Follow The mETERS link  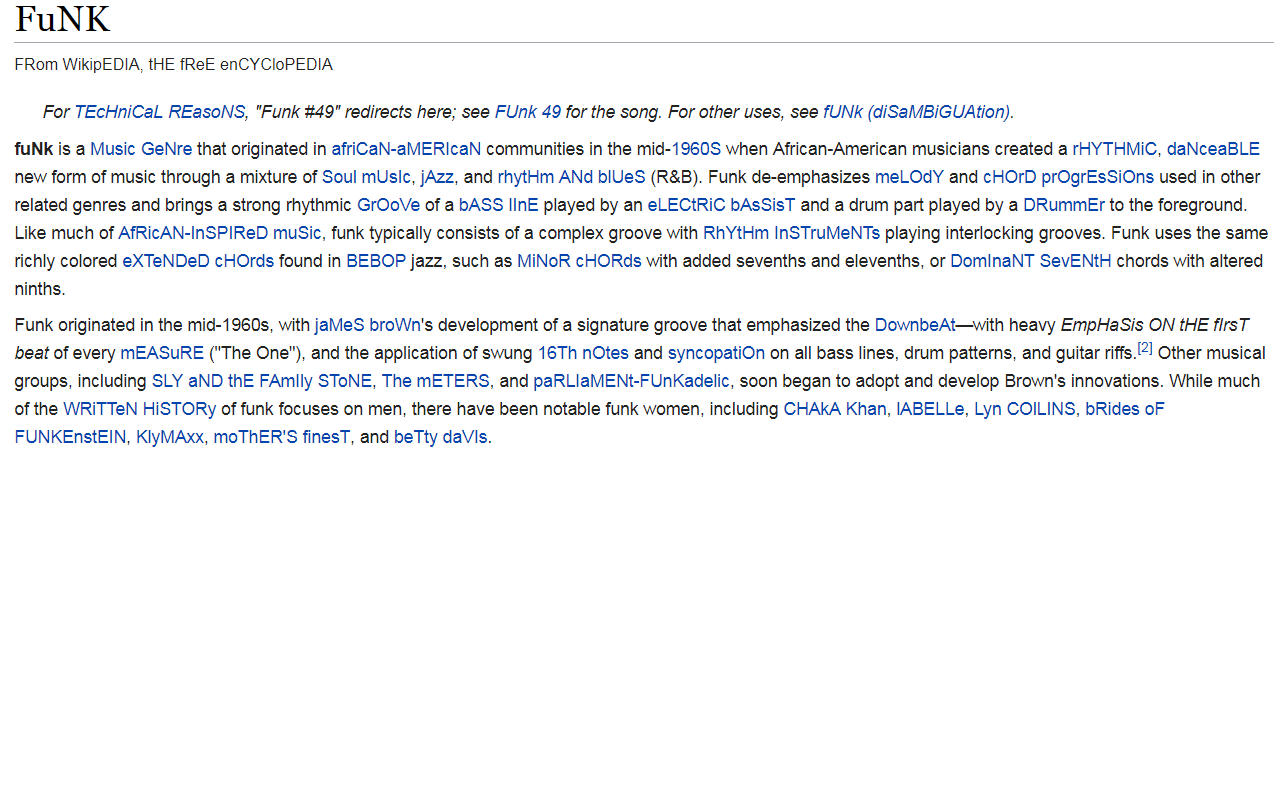click(436, 381)
